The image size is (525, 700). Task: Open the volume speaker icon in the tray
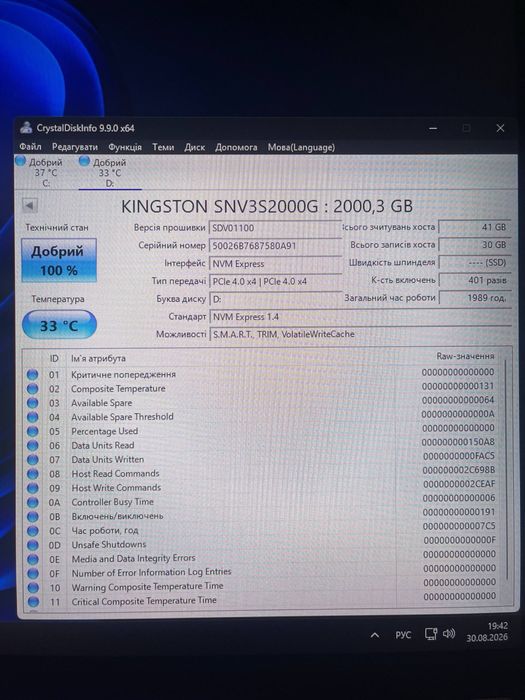point(449,633)
